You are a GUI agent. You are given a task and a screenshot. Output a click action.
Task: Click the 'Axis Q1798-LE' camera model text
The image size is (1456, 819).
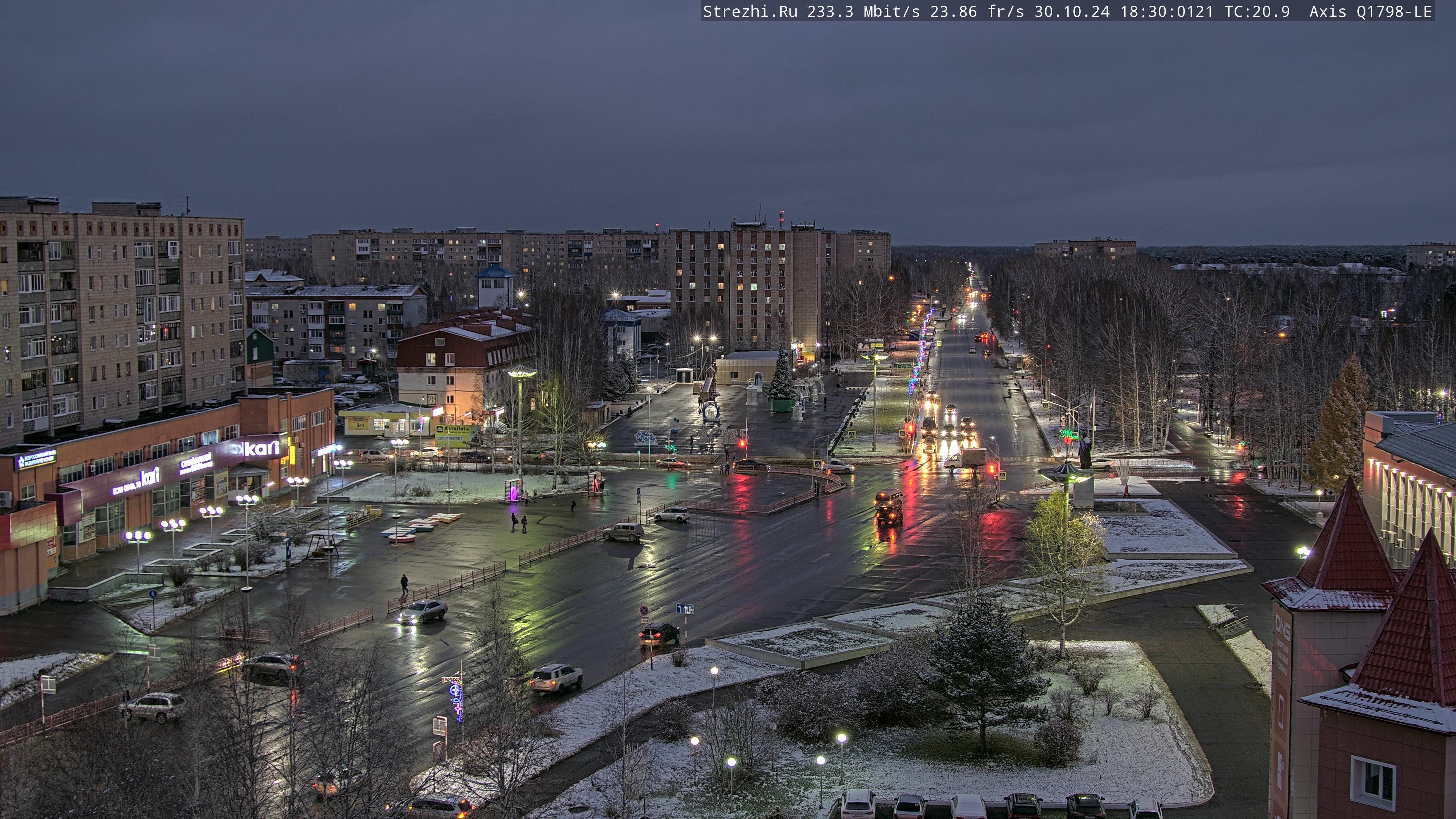pos(1371,12)
